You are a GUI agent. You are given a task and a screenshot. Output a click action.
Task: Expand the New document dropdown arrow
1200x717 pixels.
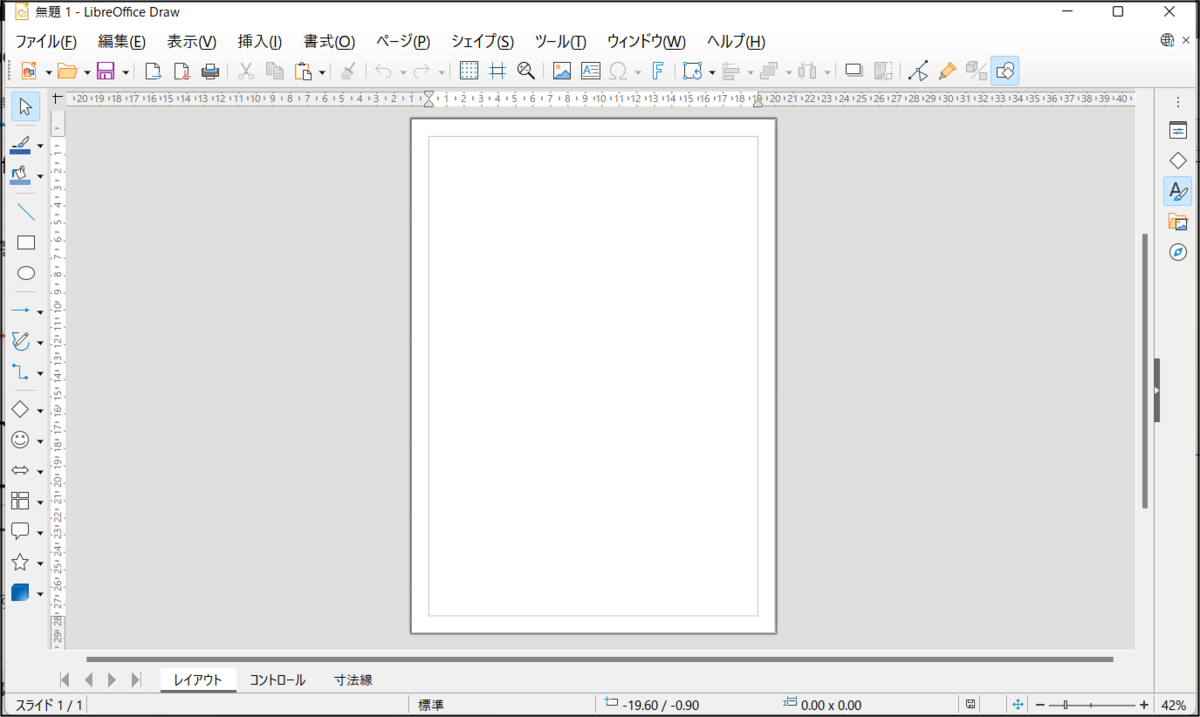(x=48, y=72)
